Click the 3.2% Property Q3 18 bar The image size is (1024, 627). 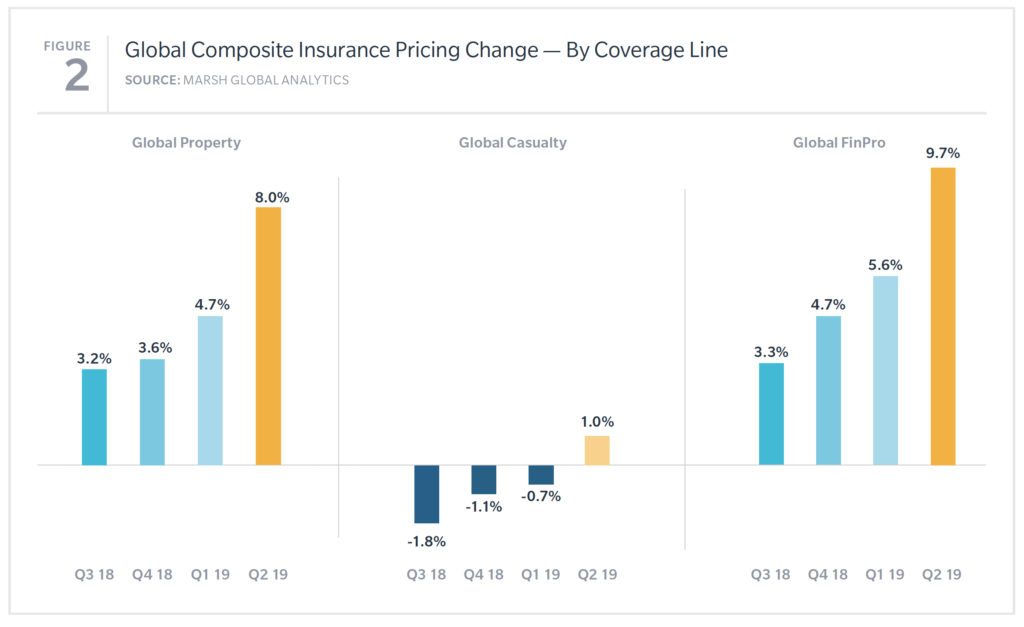[x=94, y=417]
